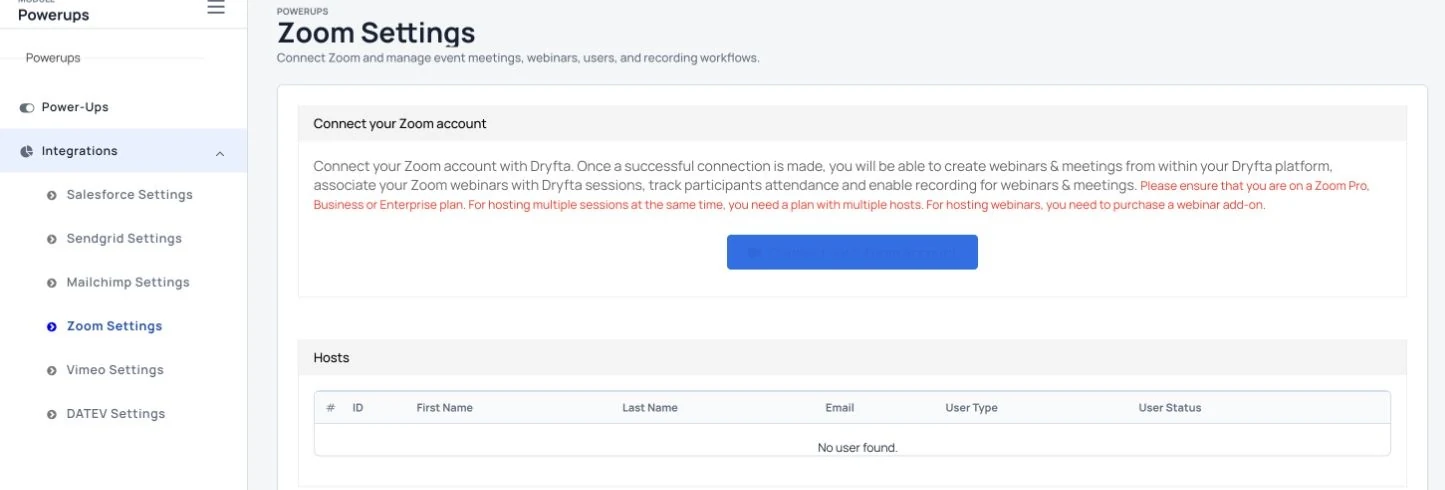Screen dimensions: 1445x490
Task: Click the Connect your Zoom account header
Action: pyautogui.click(x=400, y=124)
